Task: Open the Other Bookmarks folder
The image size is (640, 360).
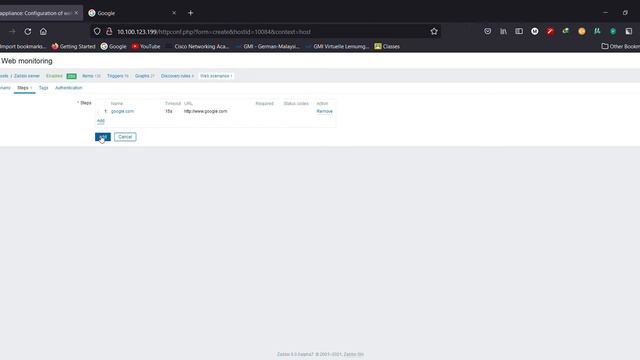Action: (x=620, y=47)
